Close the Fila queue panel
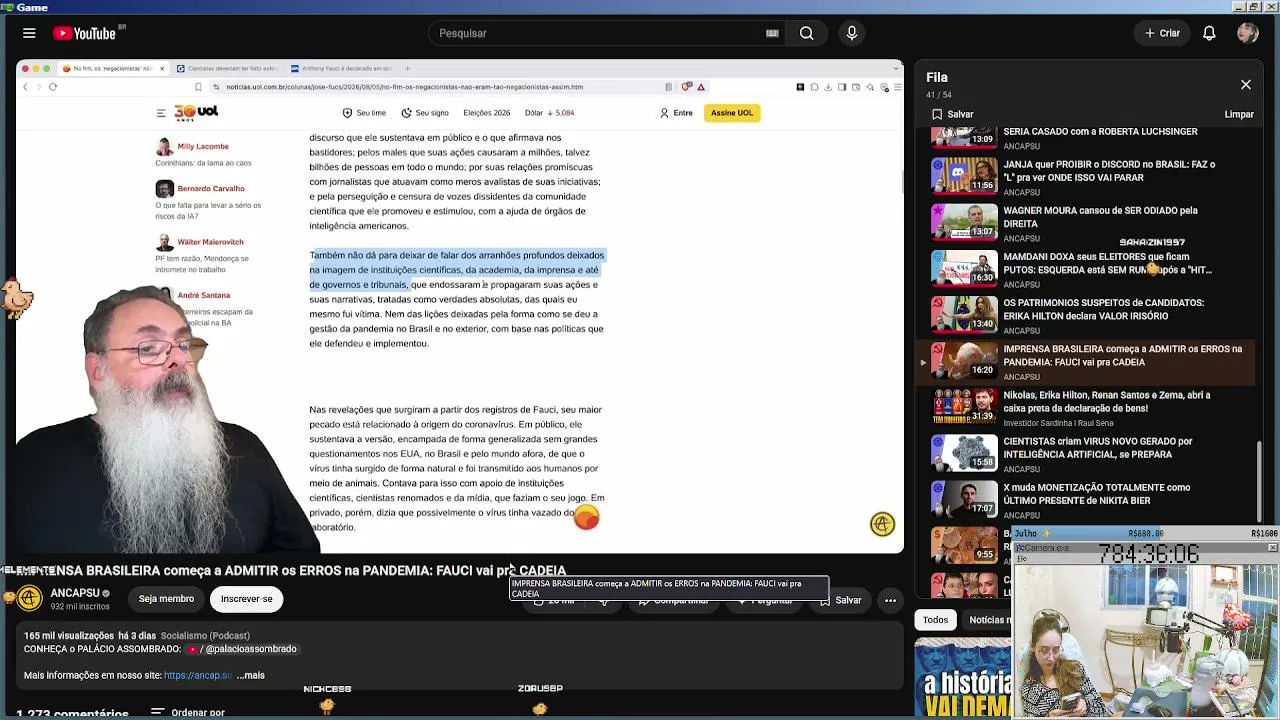The image size is (1280, 720). [1246, 85]
